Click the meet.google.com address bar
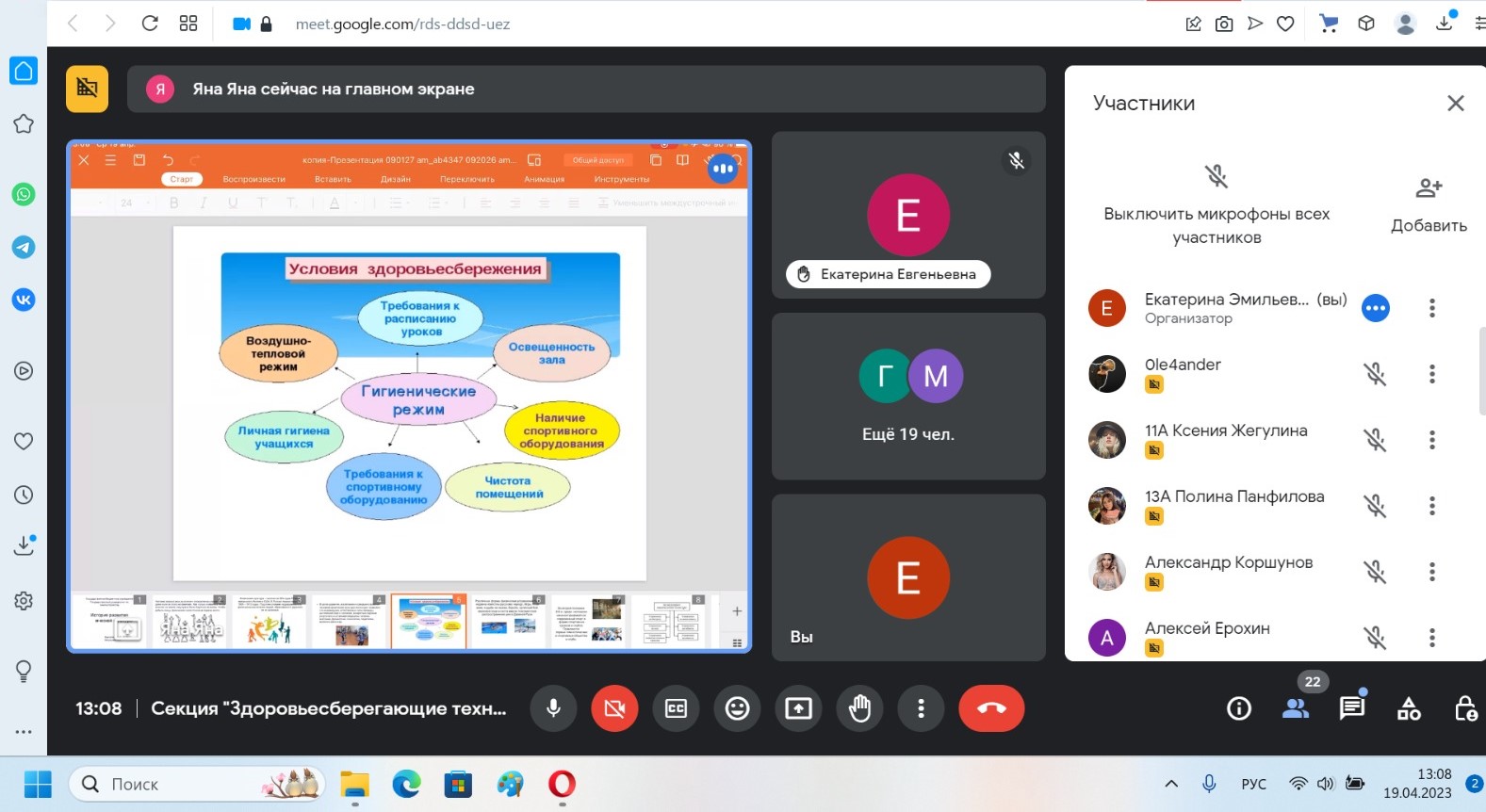1486x812 pixels. pyautogui.click(x=402, y=24)
